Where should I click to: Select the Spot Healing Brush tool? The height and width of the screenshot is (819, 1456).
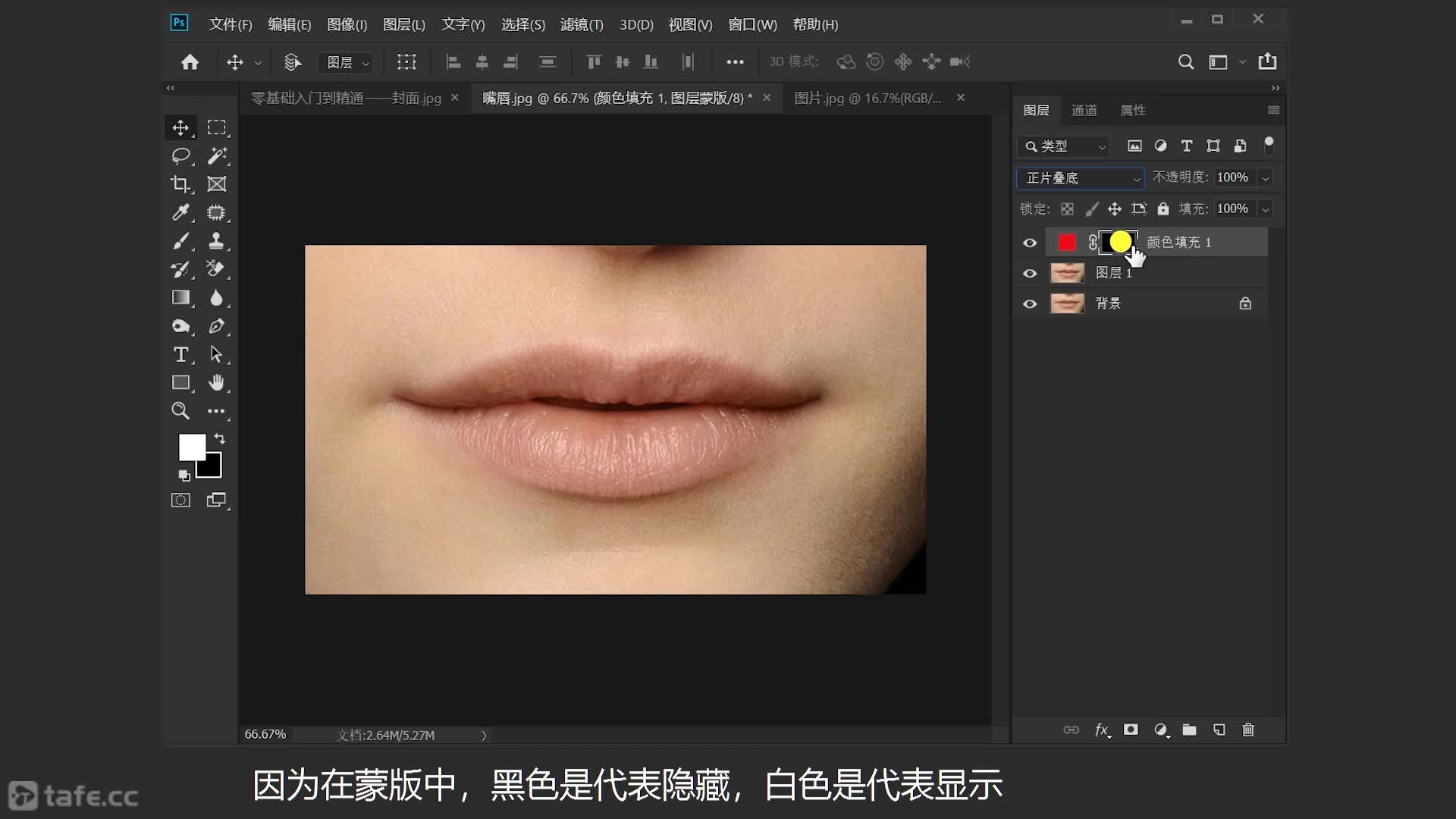tap(217, 212)
